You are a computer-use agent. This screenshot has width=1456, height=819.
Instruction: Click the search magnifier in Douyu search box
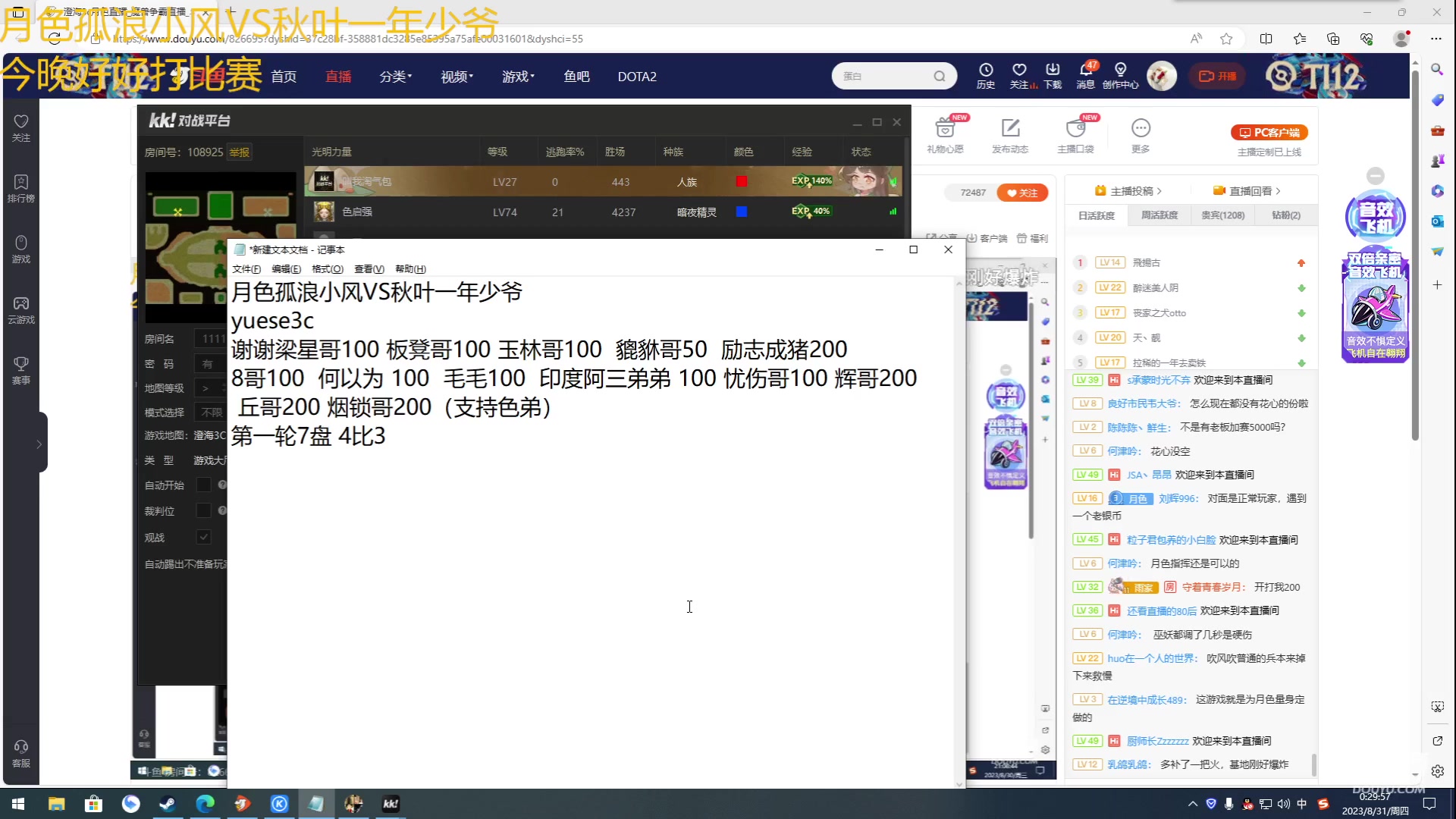940,76
